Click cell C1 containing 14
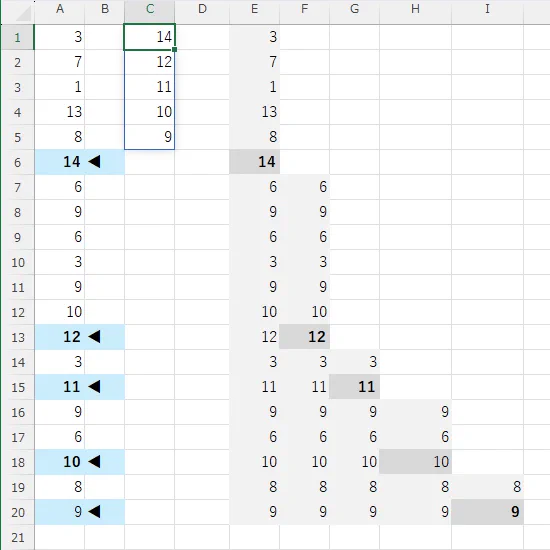550x550 pixels. point(149,37)
